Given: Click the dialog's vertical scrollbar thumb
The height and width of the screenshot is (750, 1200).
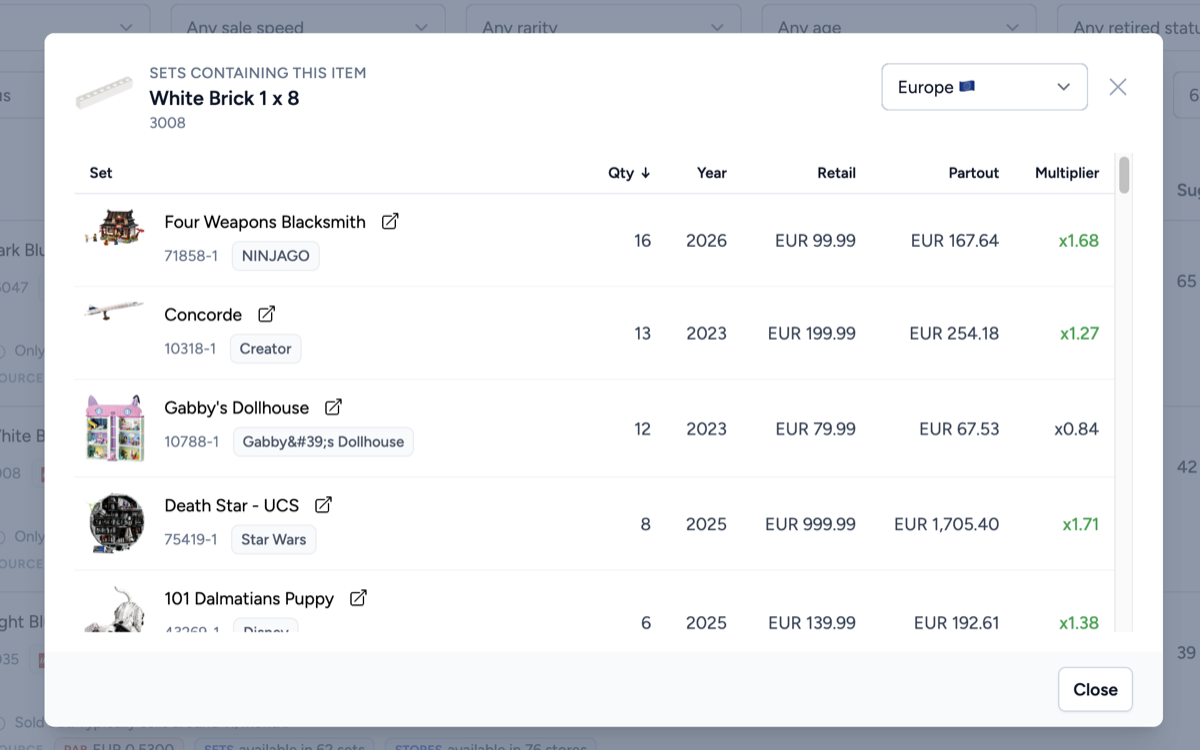Looking at the screenshot, I should coord(1124,174).
